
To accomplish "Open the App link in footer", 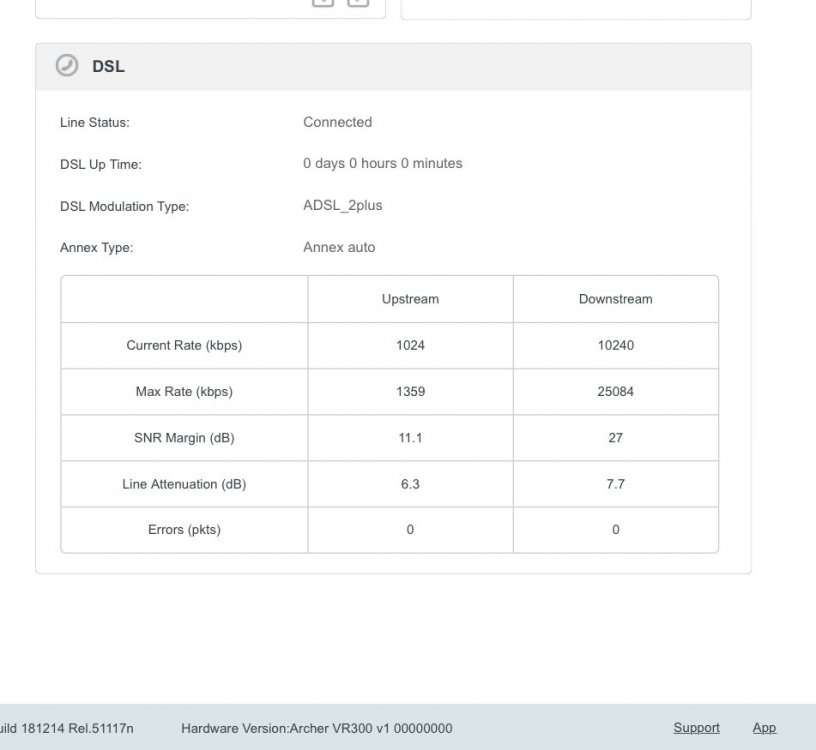I will click(764, 728).
